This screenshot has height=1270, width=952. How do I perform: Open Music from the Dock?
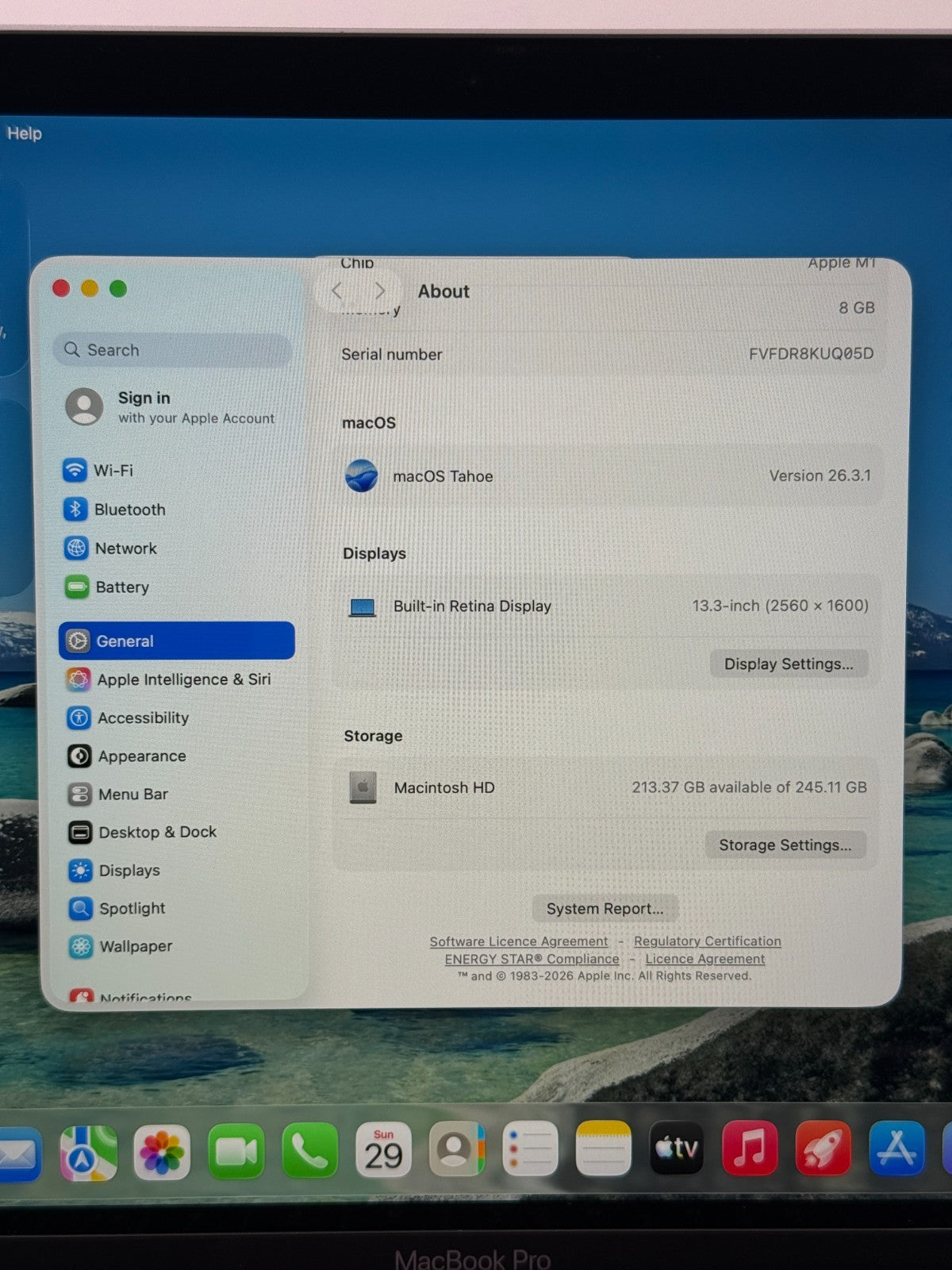click(x=750, y=1148)
